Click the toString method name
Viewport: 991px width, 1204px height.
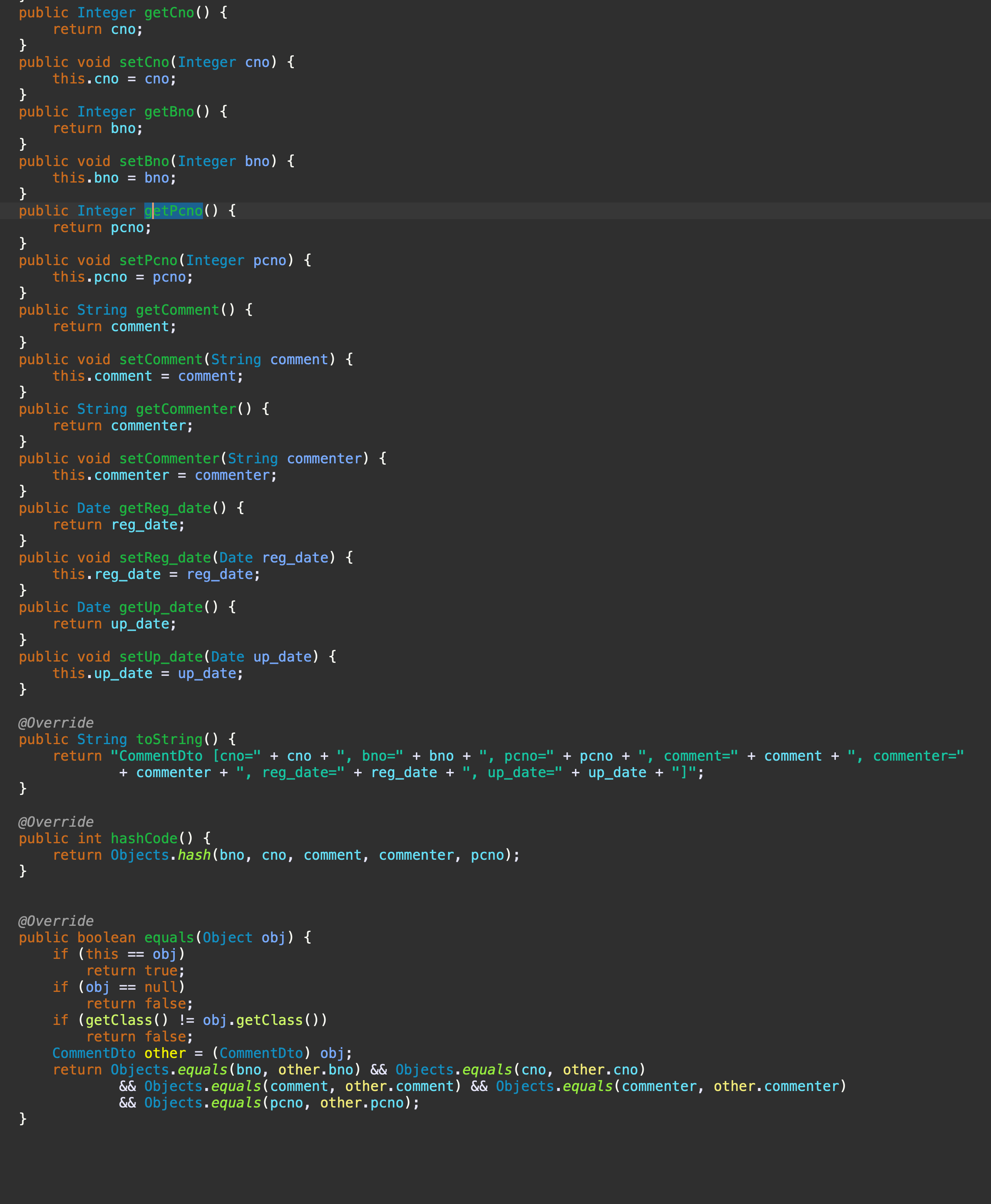pyautogui.click(x=169, y=739)
